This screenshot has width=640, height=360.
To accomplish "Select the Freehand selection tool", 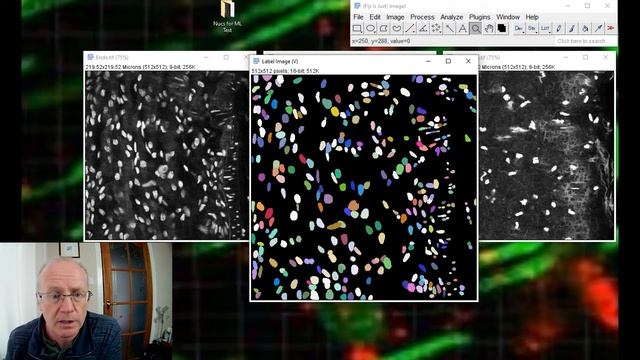I will pyautogui.click(x=397, y=28).
